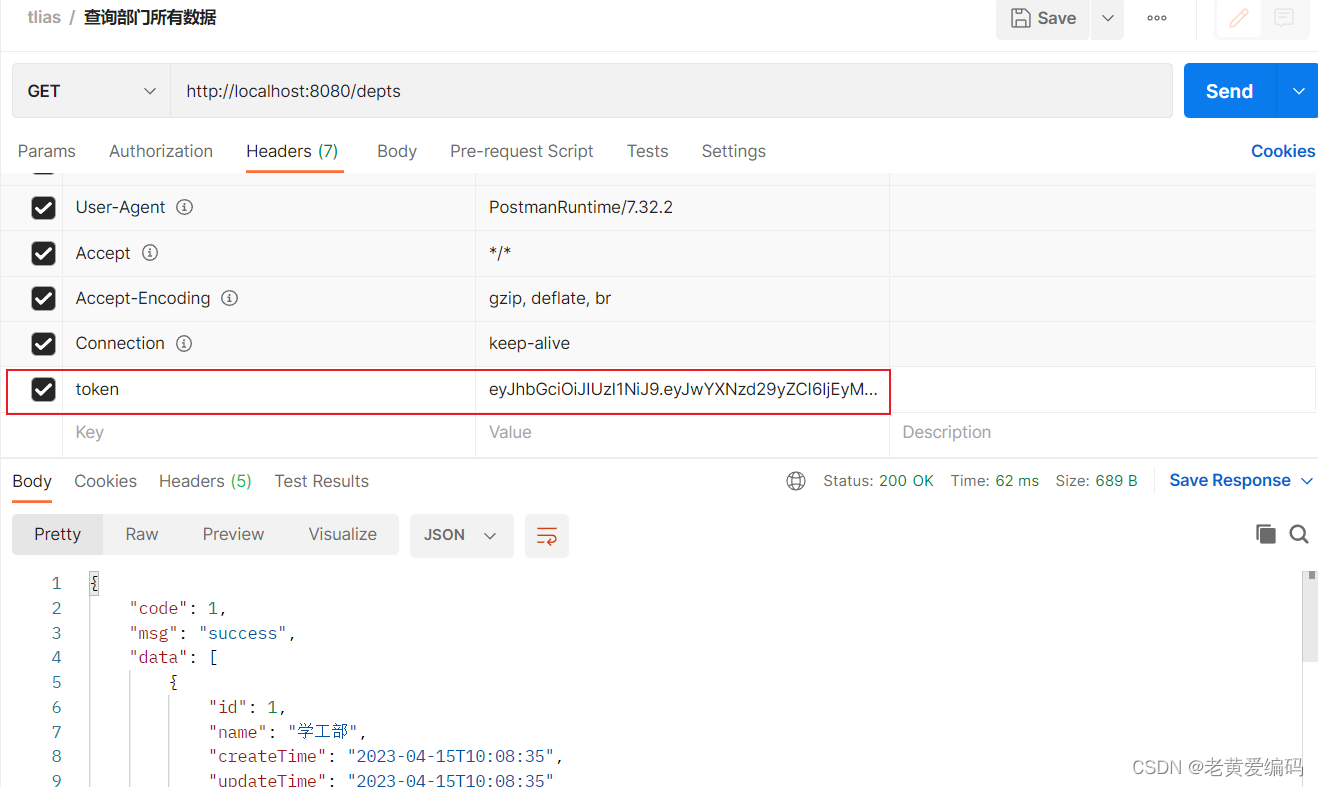
Task: Expand the Save Response dropdown
Action: (1305, 480)
